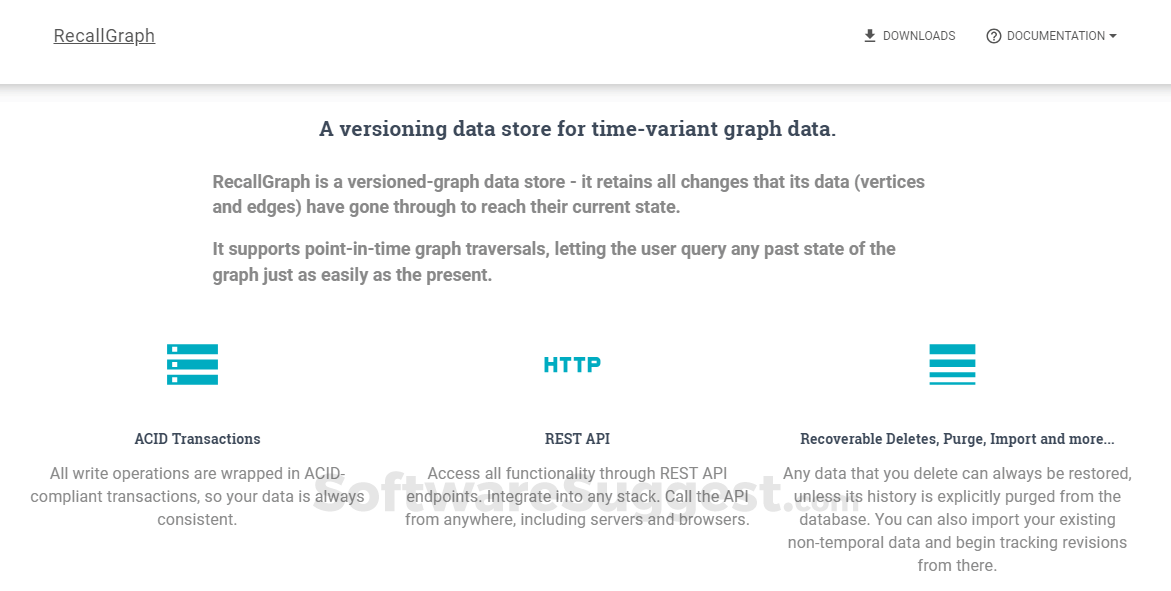Click the stacked-lines icon above Recoverable Deletes

952,364
